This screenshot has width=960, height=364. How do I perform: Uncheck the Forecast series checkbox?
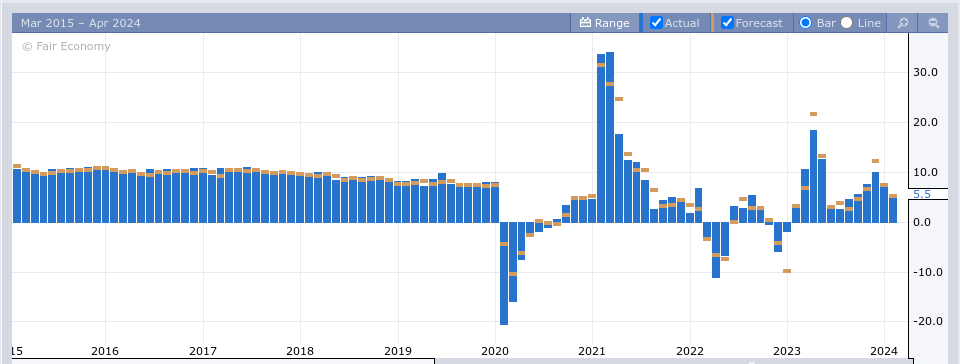click(x=727, y=23)
